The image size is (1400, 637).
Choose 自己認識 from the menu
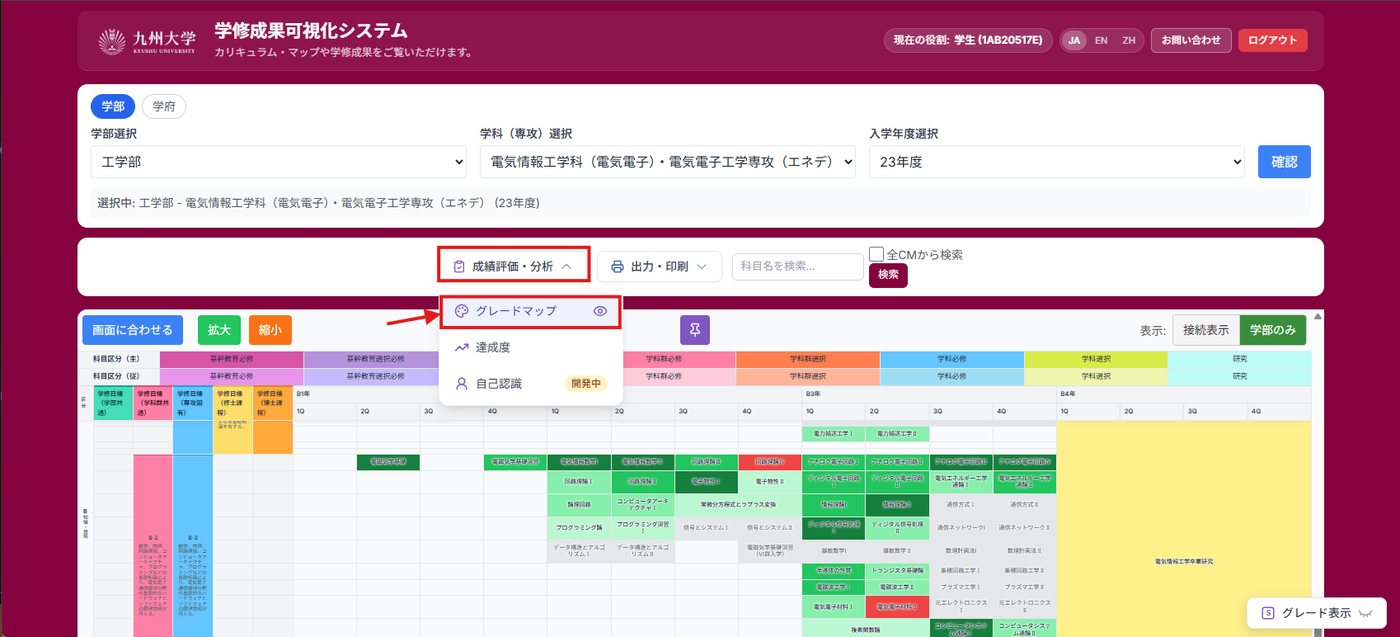[531, 383]
